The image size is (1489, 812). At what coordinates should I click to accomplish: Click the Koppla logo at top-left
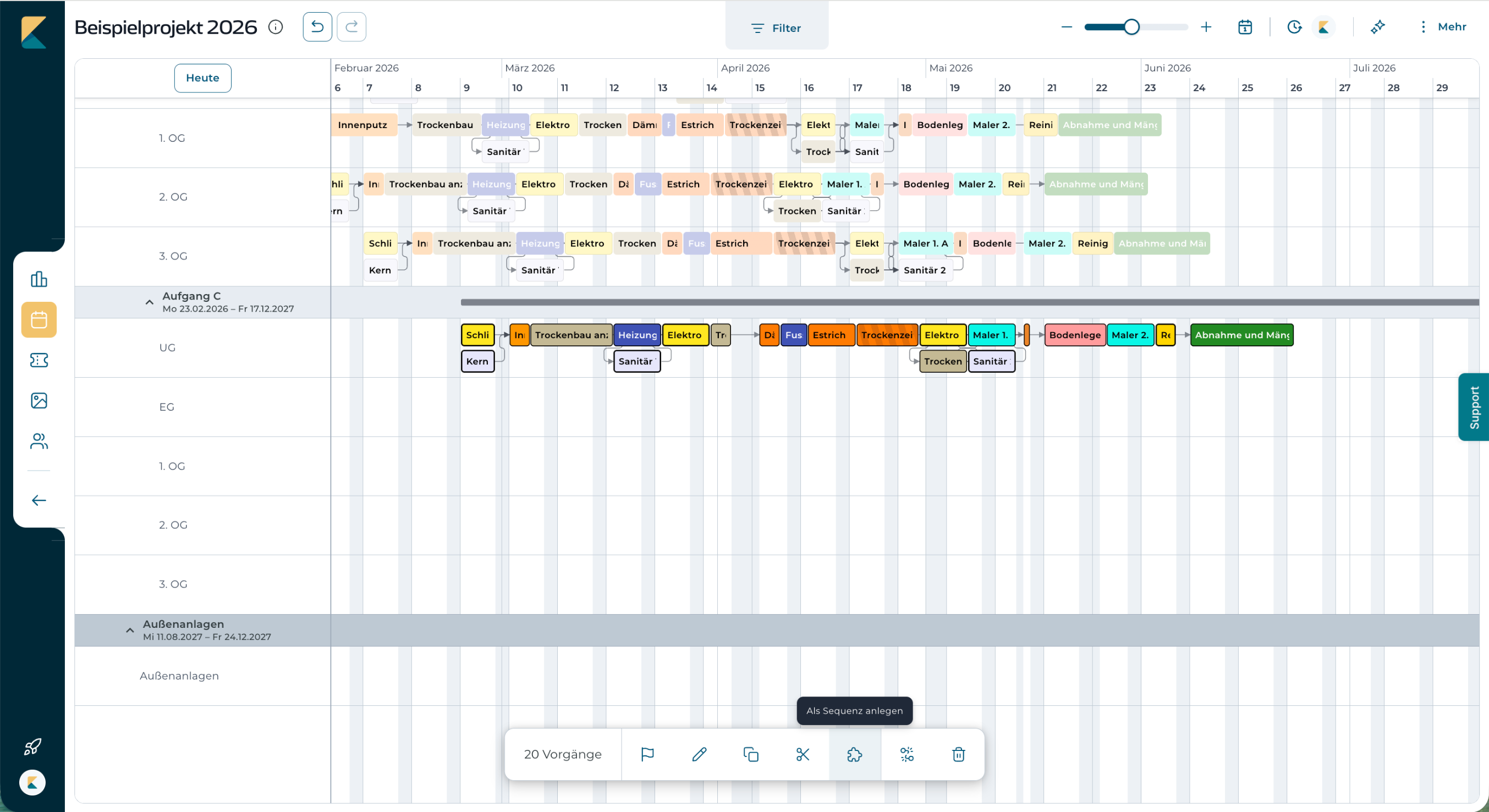[x=33, y=32]
